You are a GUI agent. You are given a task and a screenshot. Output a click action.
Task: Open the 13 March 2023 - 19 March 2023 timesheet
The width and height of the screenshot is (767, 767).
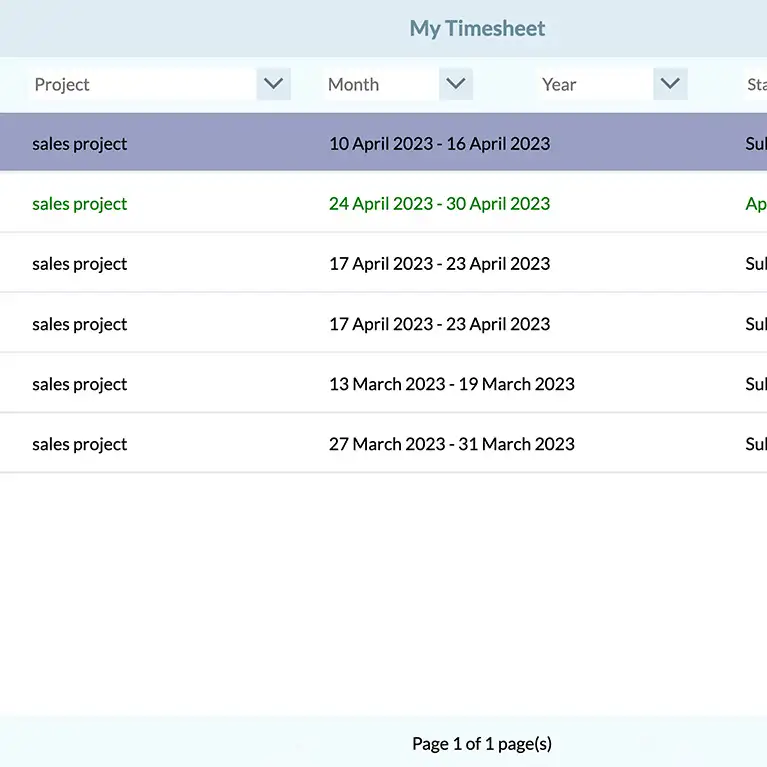[451, 384]
